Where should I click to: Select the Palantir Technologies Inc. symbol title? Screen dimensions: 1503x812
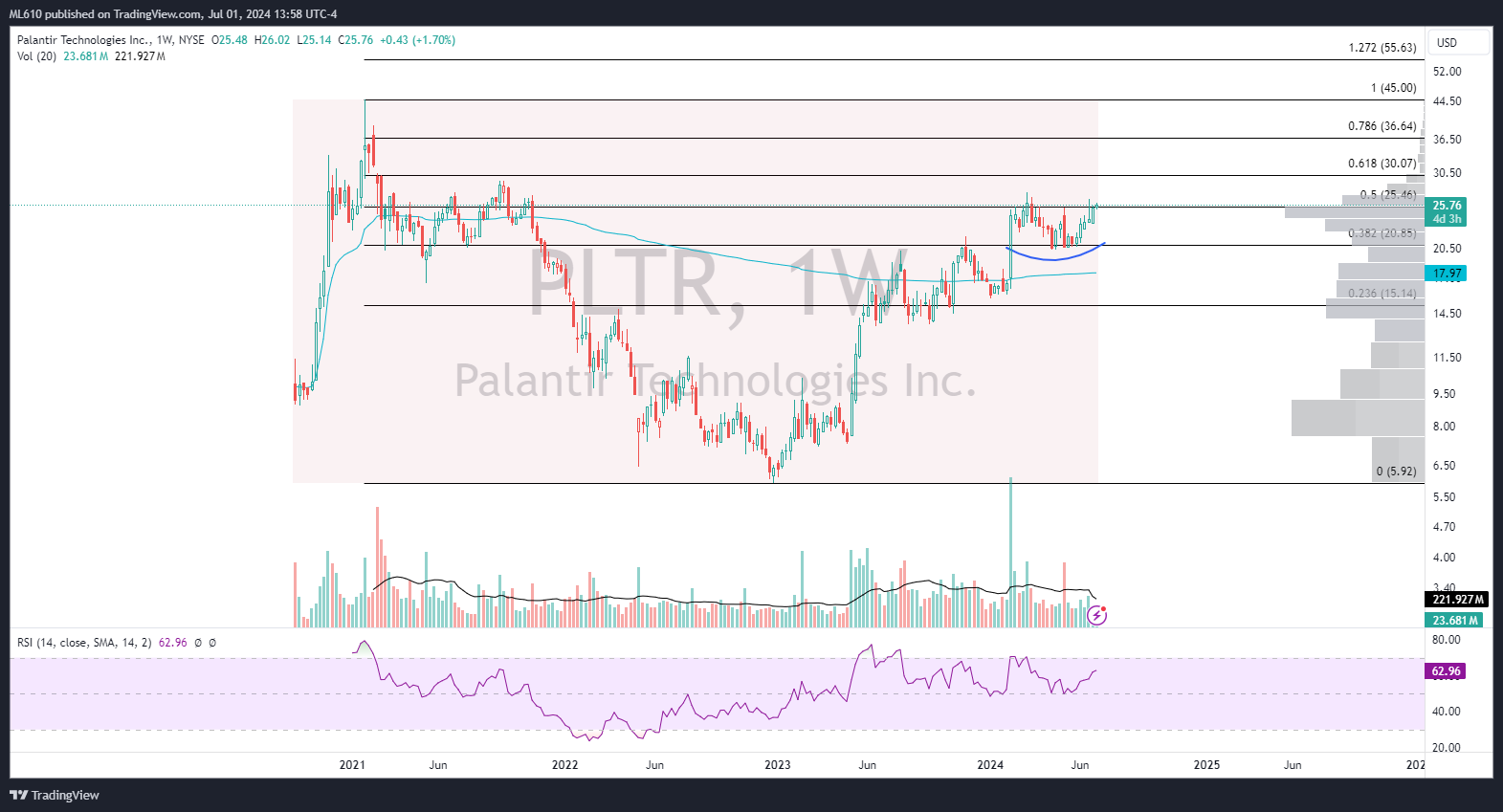[84, 40]
